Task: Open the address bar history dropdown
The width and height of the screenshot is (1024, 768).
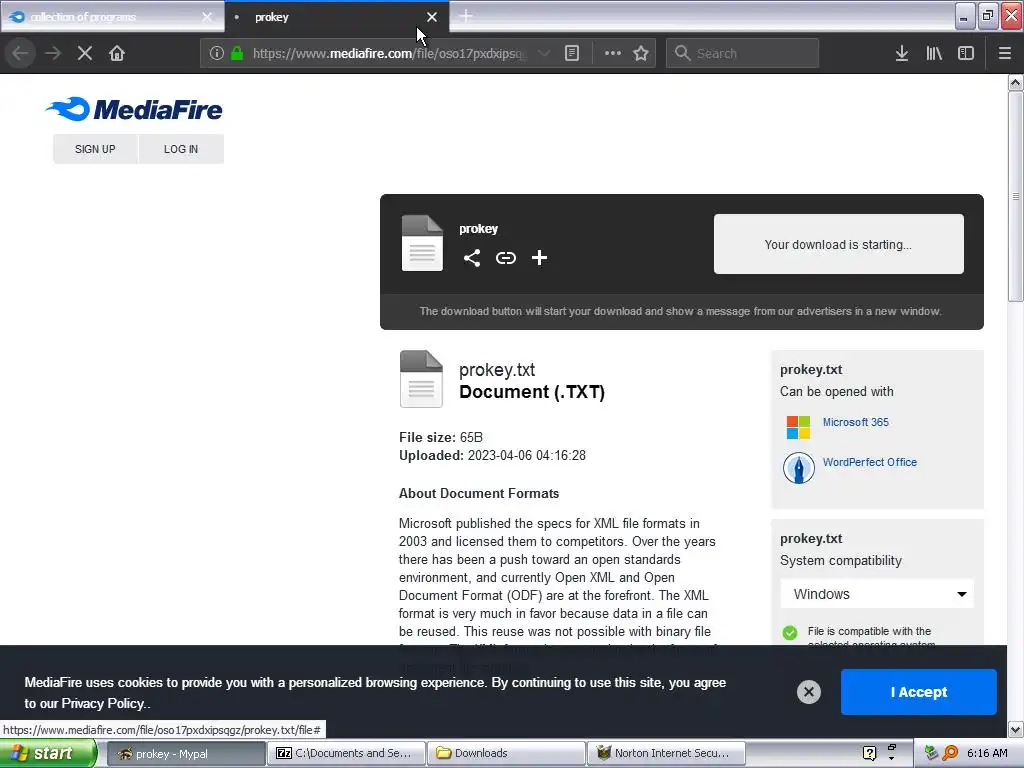Action: (543, 54)
